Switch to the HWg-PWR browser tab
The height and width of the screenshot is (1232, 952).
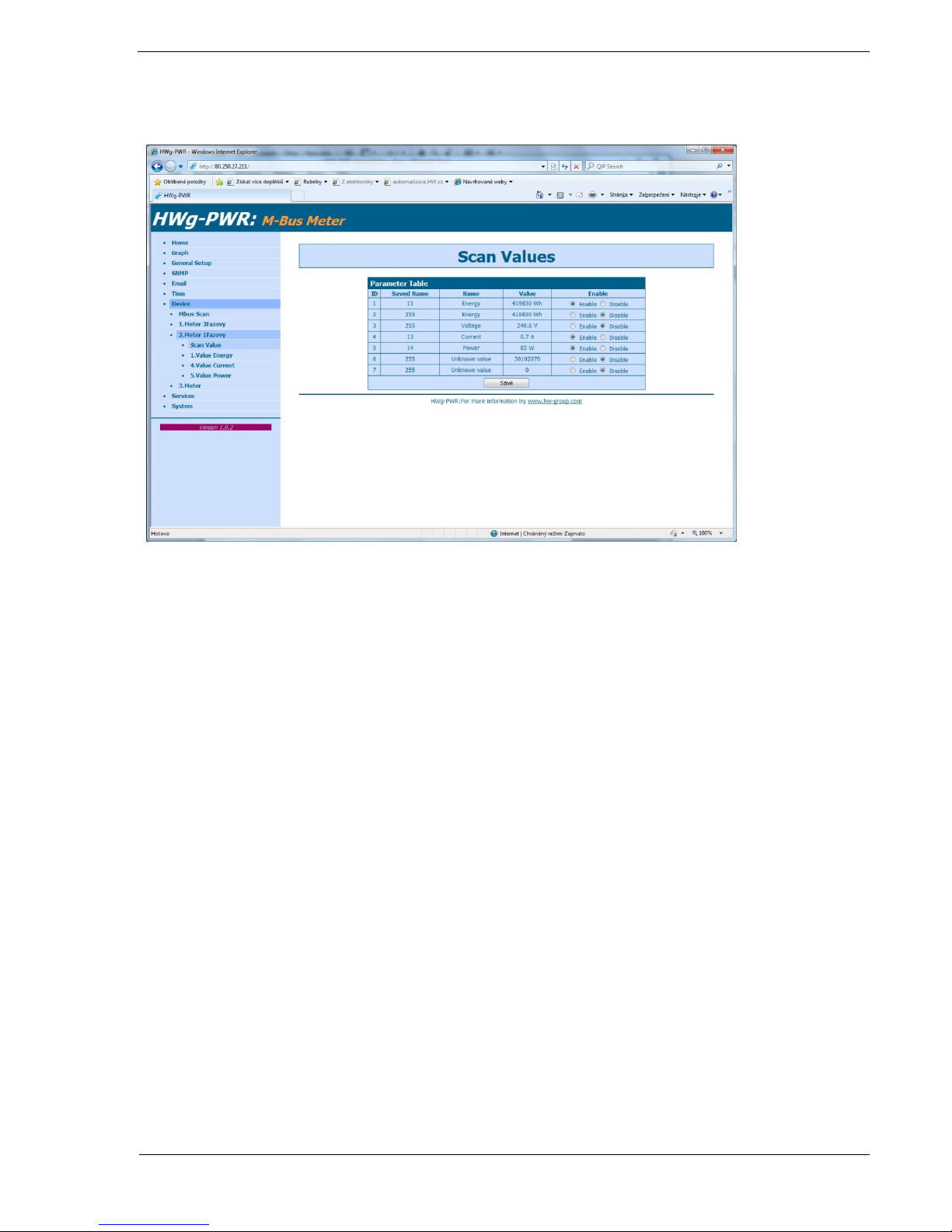(220, 196)
